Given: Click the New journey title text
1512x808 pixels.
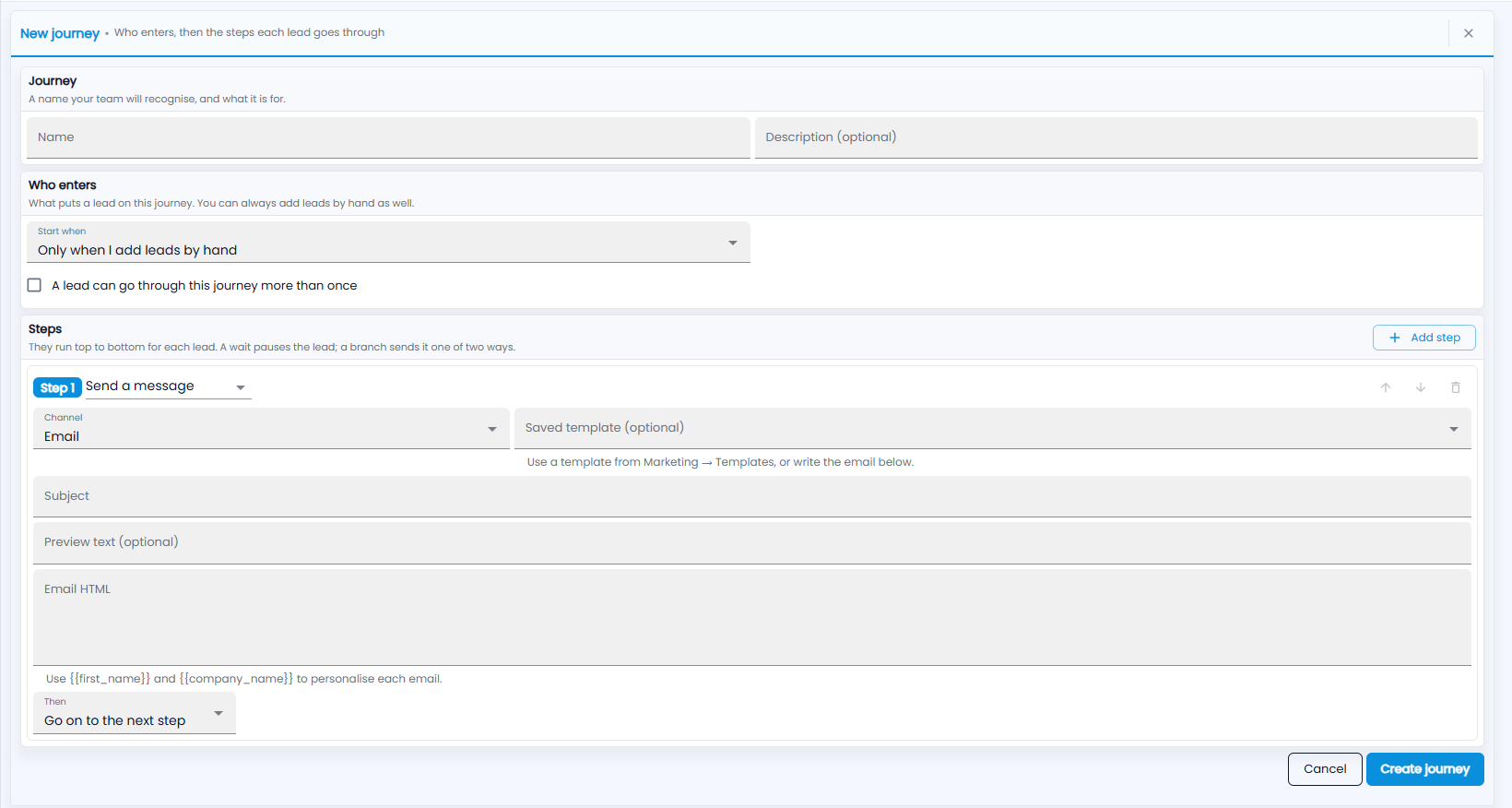Looking at the screenshot, I should pos(60,33).
